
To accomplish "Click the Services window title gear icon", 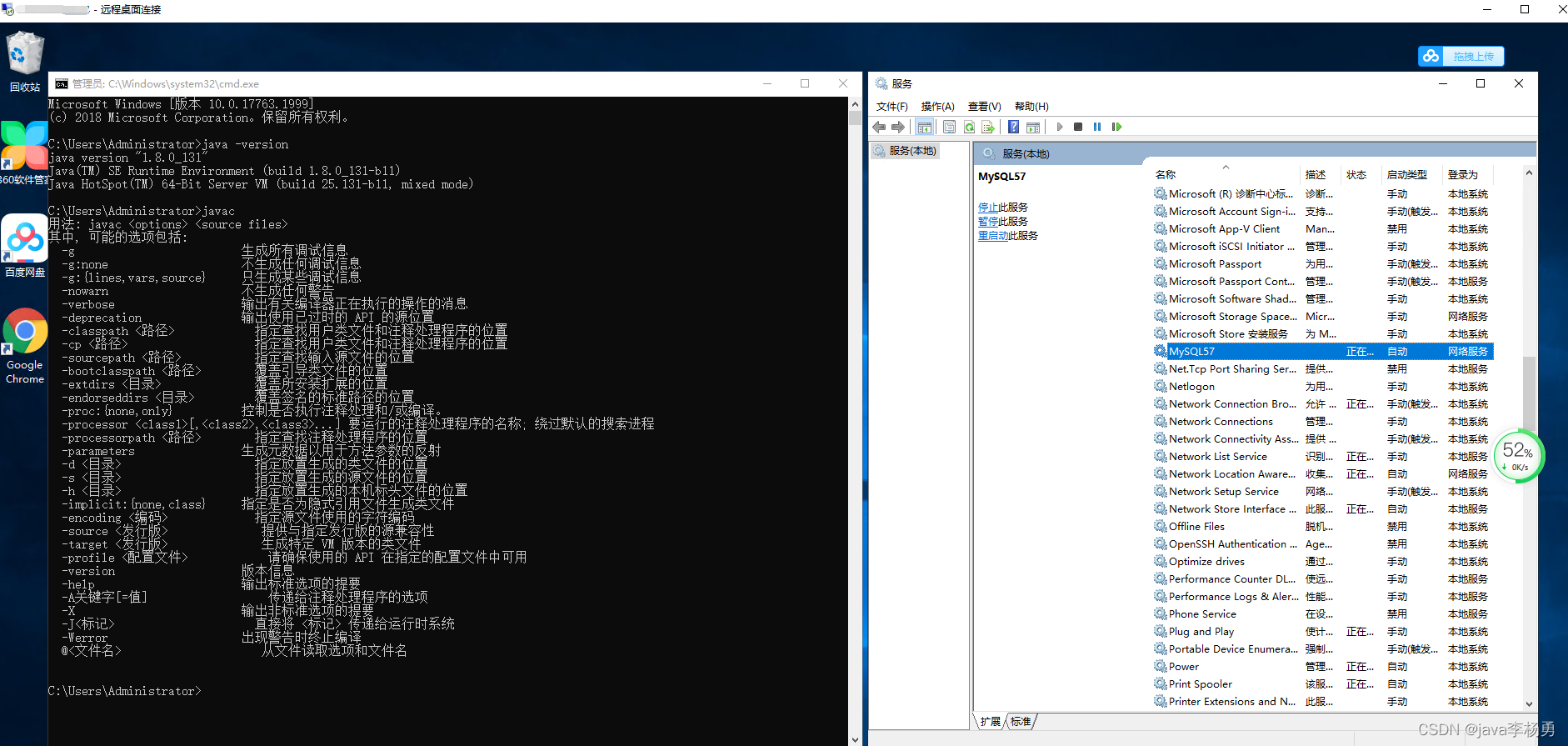I will (x=881, y=83).
